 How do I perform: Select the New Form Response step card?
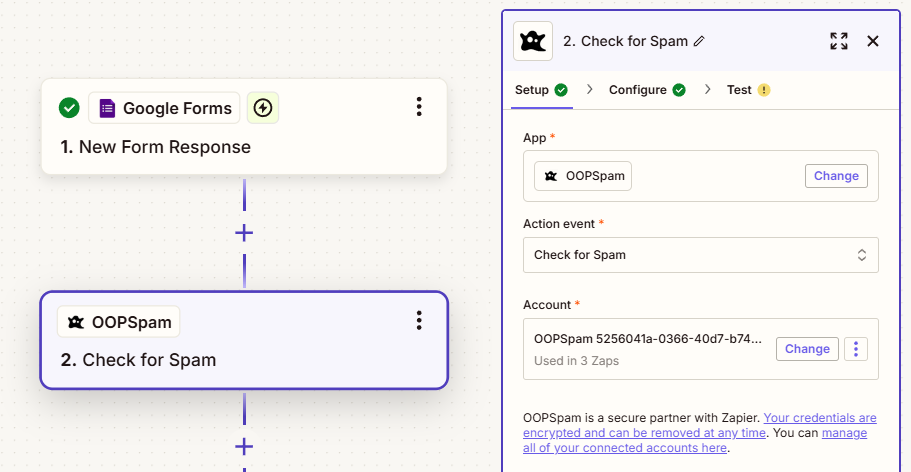pyautogui.click(x=244, y=127)
